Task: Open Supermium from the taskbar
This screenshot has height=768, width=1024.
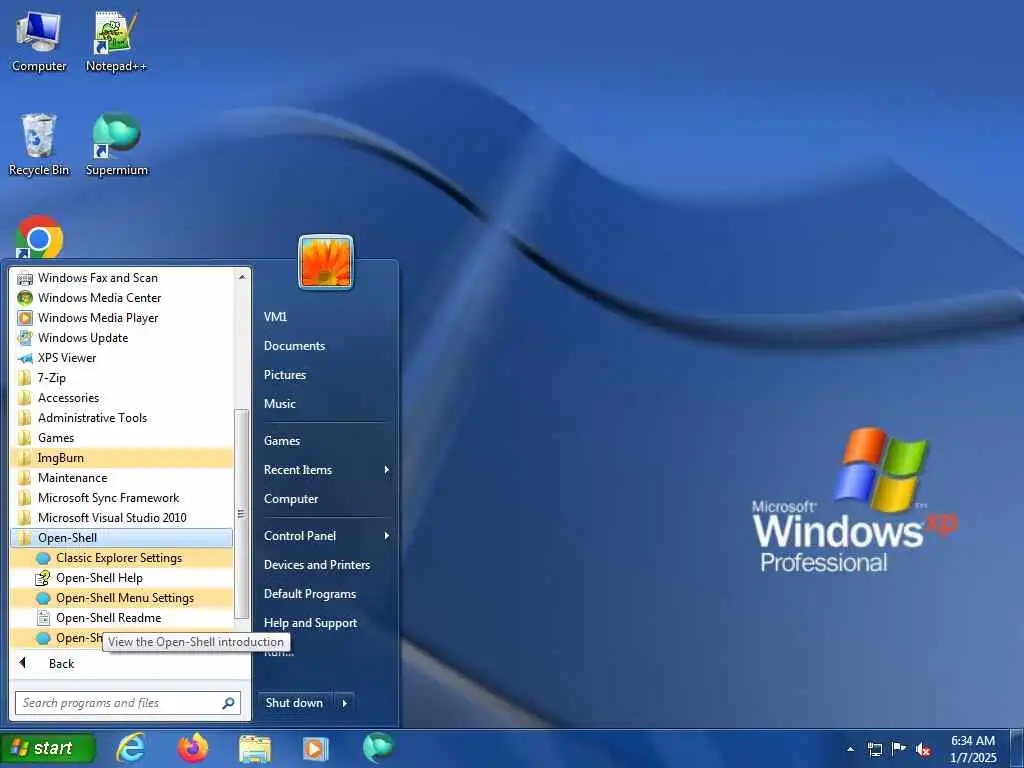Action: tap(378, 748)
